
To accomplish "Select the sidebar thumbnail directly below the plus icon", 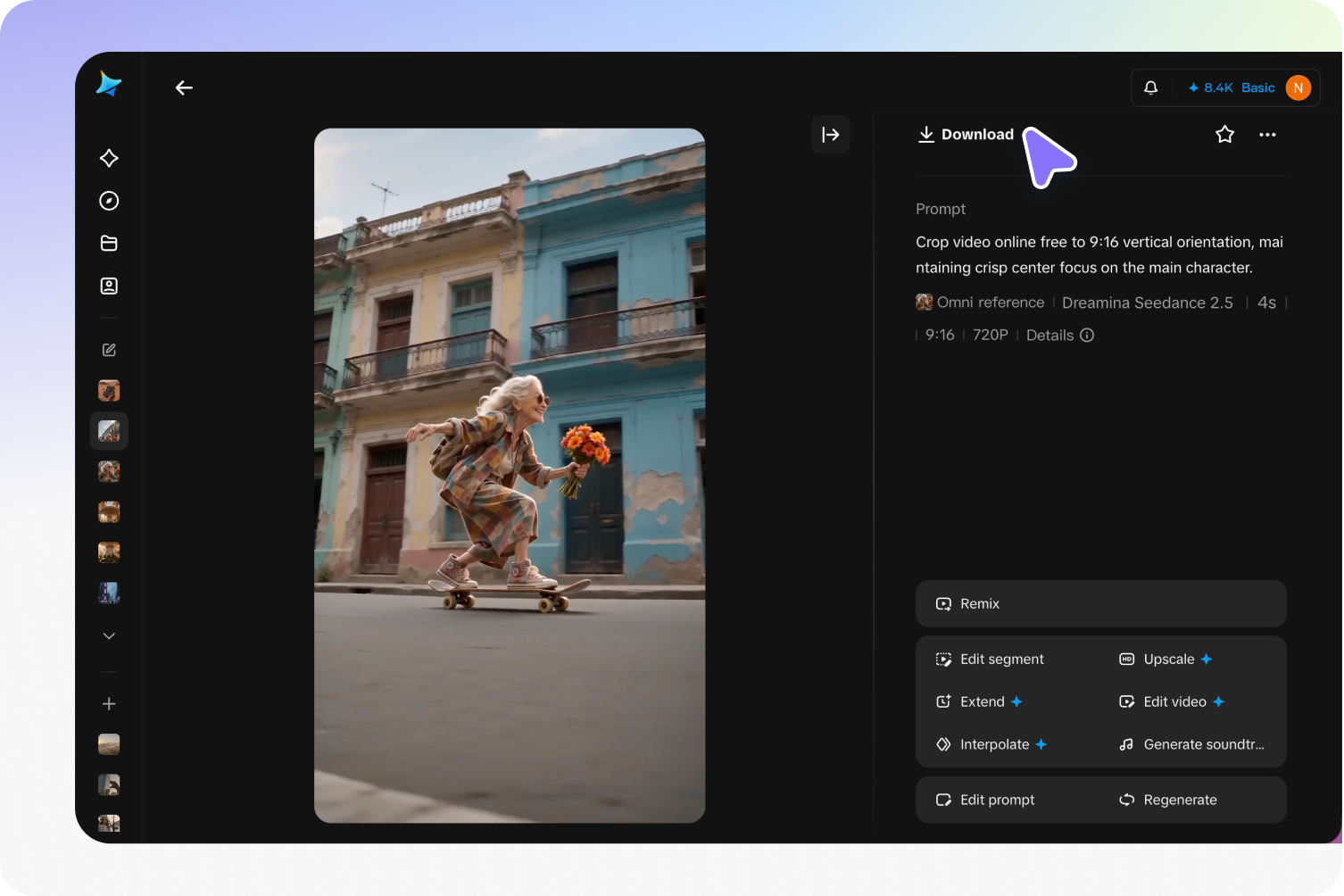I will click(x=109, y=744).
